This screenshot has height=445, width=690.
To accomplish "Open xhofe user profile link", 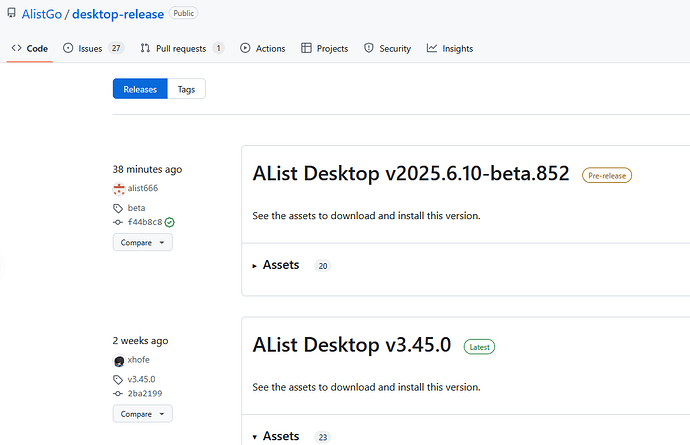I will (x=139, y=360).
